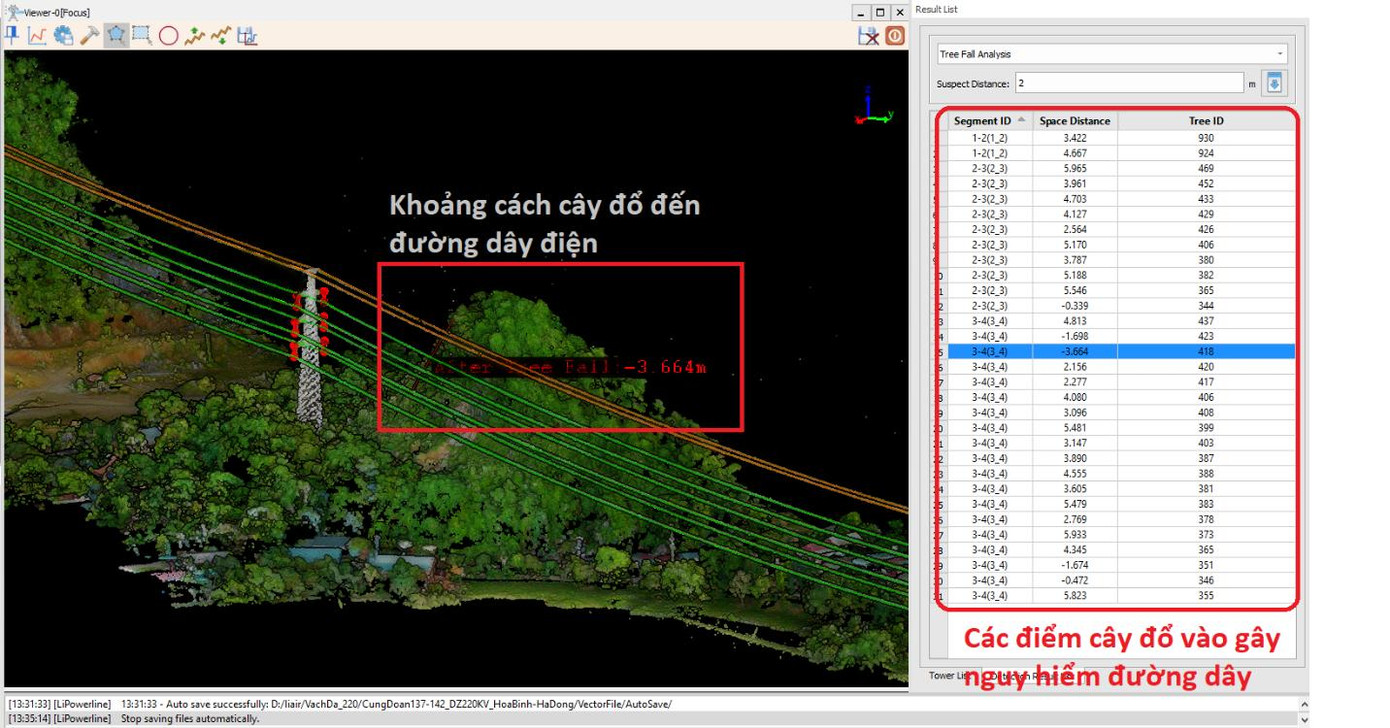
Task: Sort by the Space Distance column header
Action: (1074, 121)
